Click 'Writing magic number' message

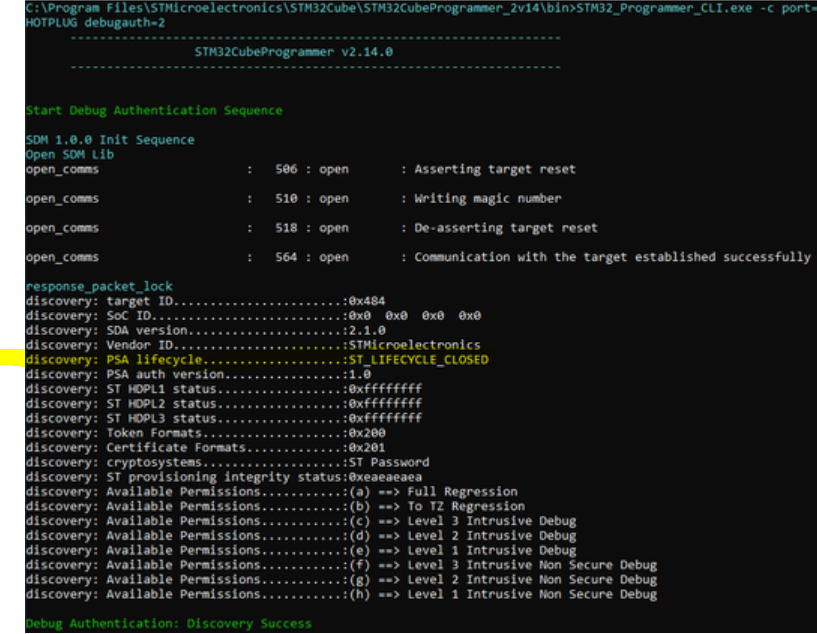tap(488, 198)
